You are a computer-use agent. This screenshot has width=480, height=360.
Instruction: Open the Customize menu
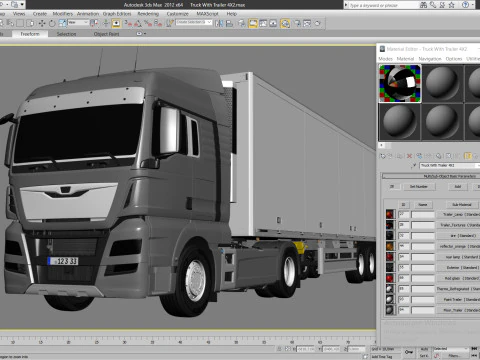(178, 14)
